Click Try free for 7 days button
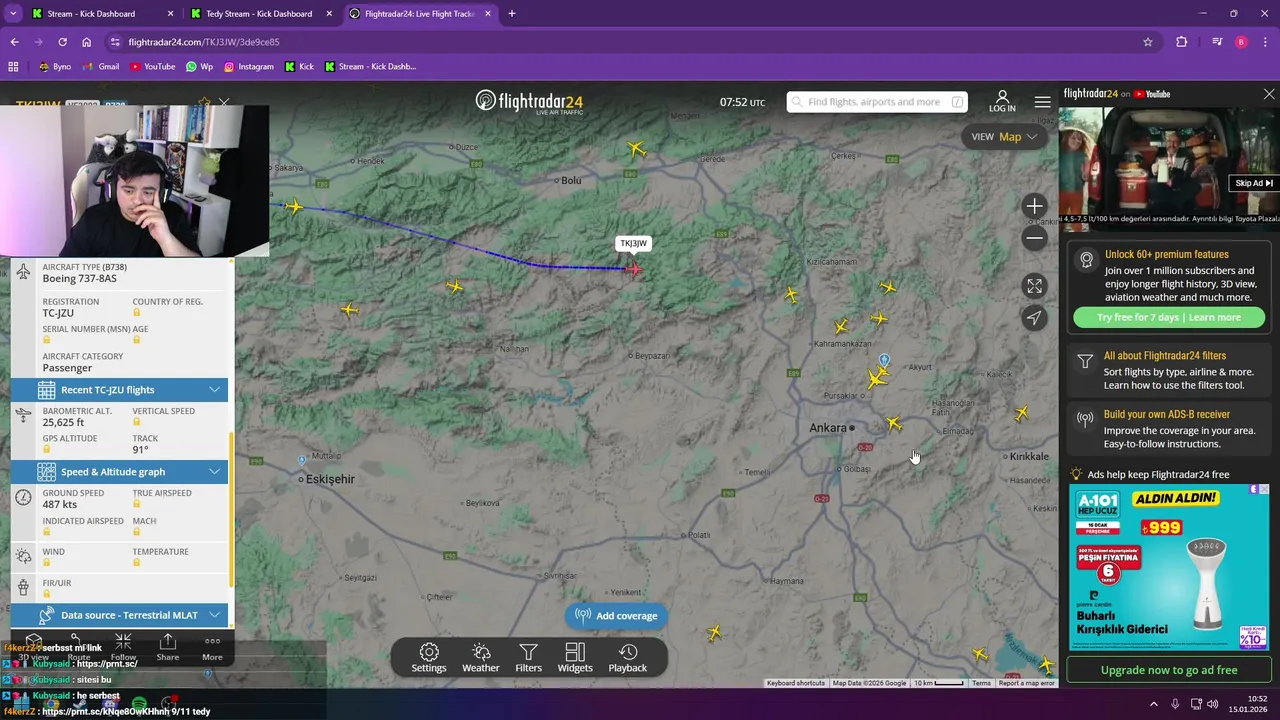This screenshot has width=1280, height=720. (x=1169, y=317)
